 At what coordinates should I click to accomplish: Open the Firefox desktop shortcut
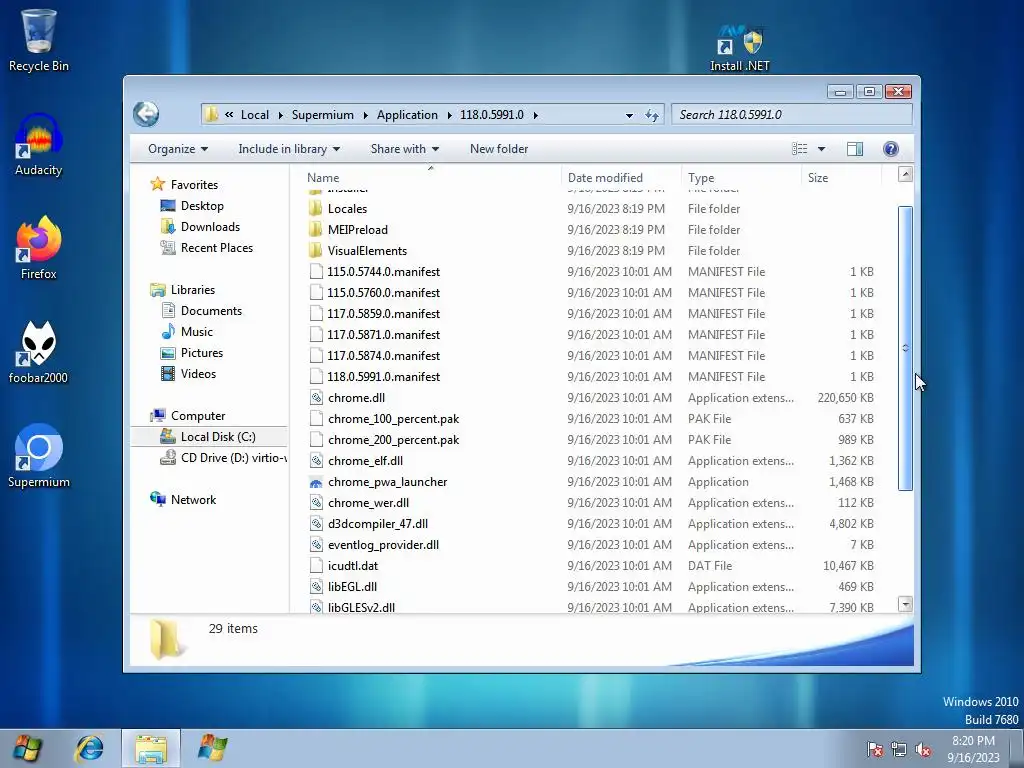(39, 248)
